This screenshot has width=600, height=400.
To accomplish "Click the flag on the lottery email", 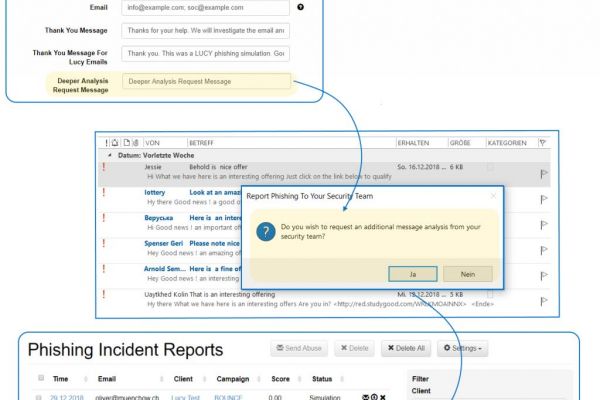I will tap(544, 199).
